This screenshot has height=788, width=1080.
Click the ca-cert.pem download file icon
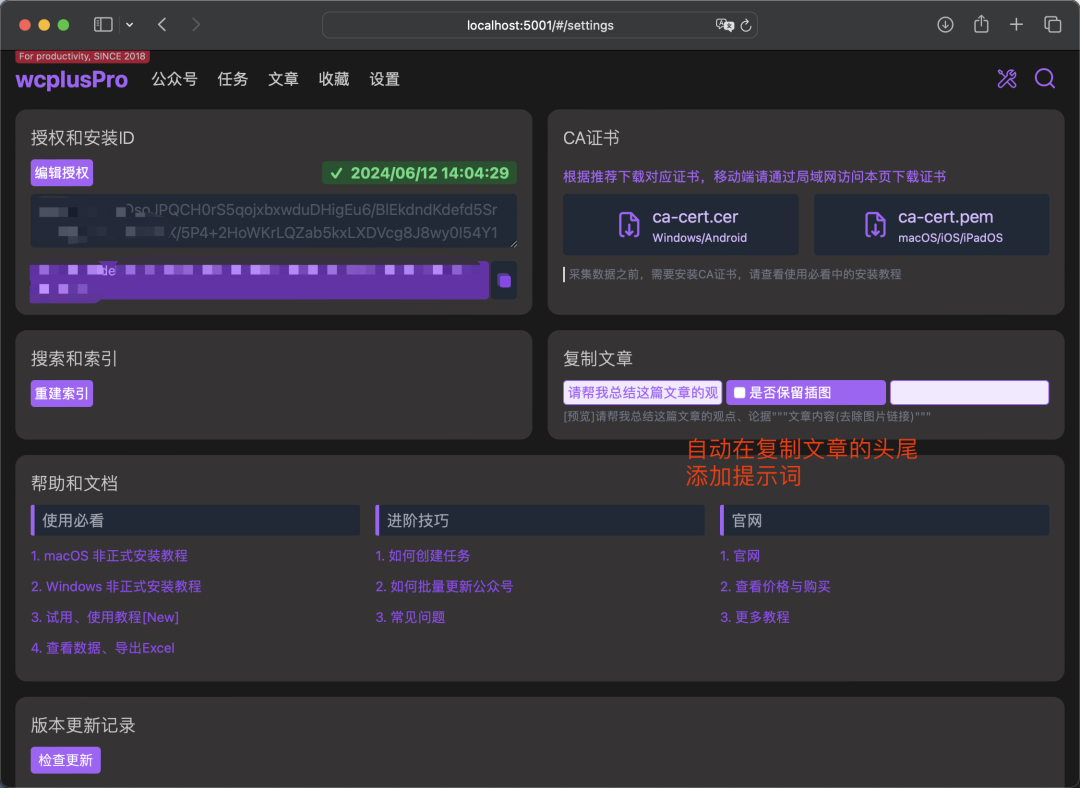coord(875,225)
